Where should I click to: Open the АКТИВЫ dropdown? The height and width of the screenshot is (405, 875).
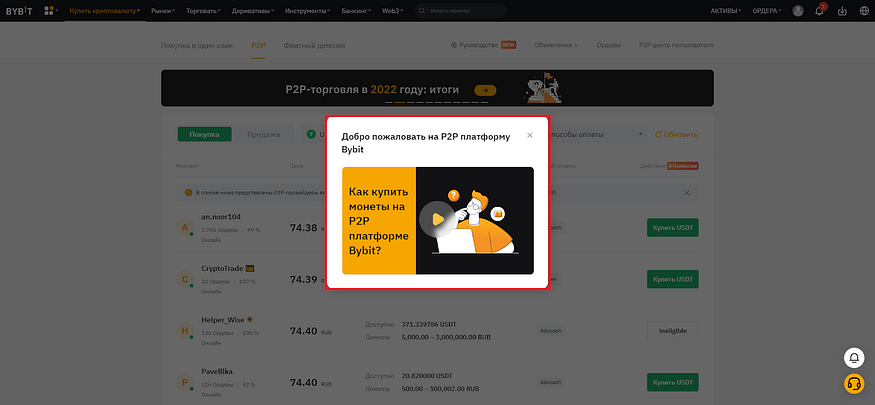[x=725, y=11]
